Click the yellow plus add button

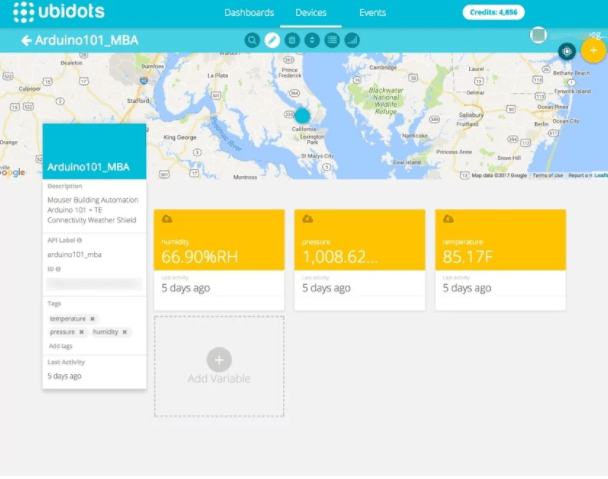pos(593,50)
